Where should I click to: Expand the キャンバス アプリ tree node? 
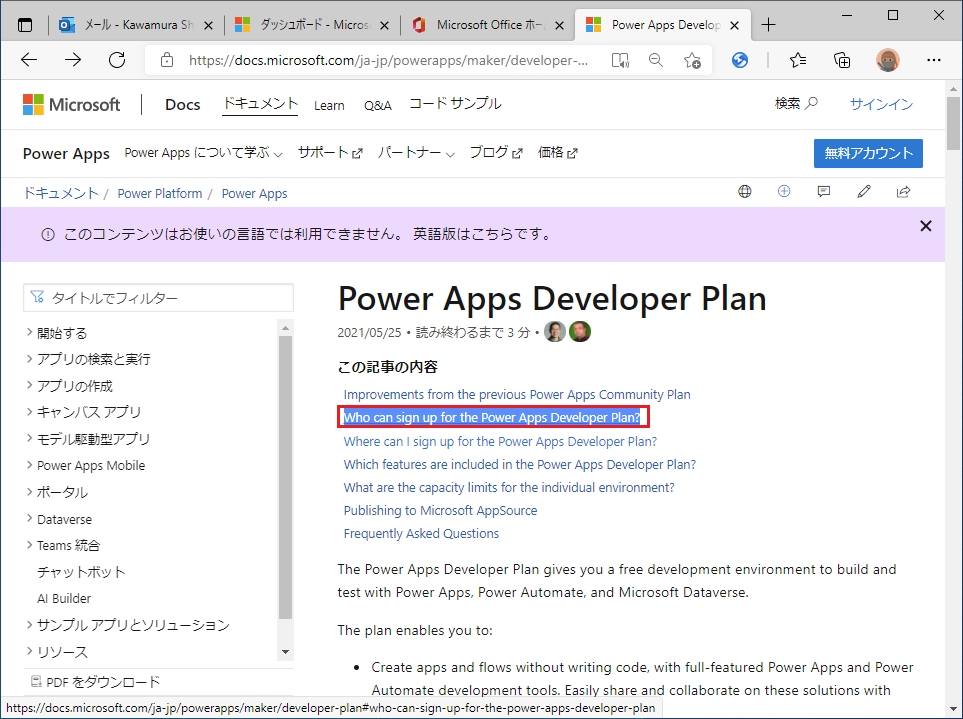click(29, 411)
